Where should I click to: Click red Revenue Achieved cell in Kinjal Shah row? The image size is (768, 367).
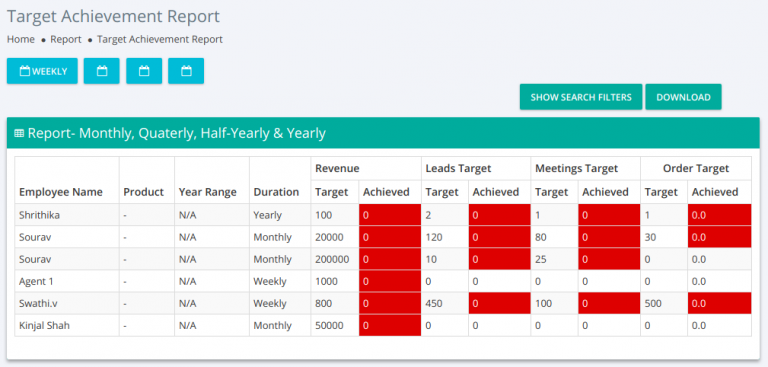click(390, 325)
